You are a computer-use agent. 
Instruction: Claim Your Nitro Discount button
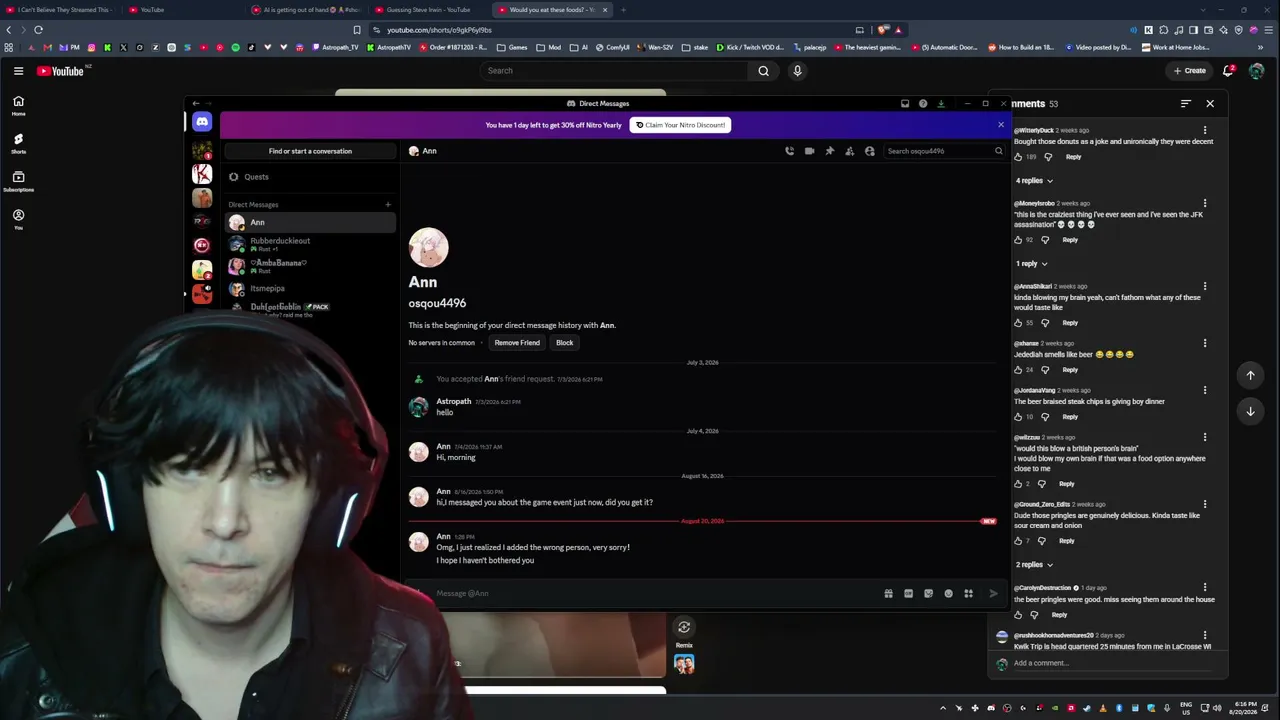point(680,125)
